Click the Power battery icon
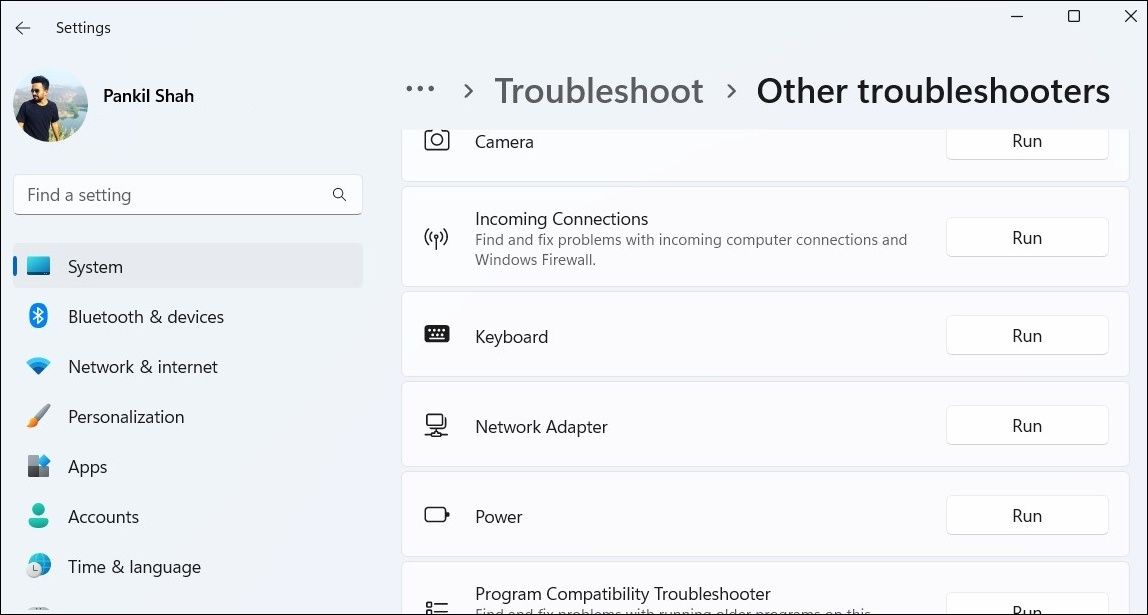This screenshot has height=615, width=1148. 437,514
